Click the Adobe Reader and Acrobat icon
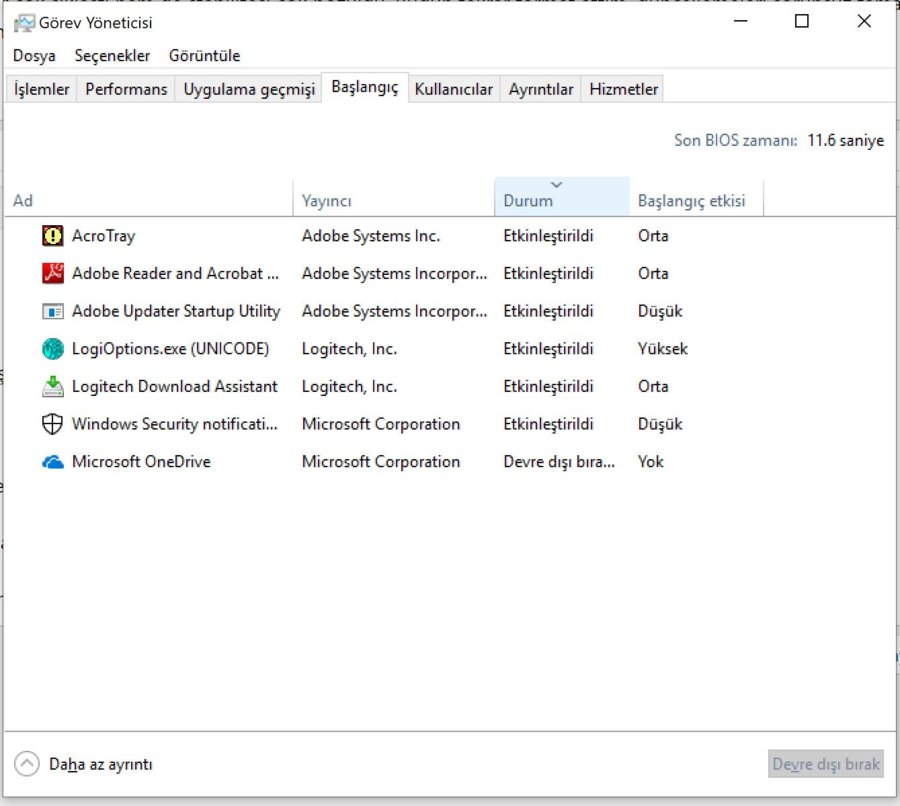 tap(52, 273)
